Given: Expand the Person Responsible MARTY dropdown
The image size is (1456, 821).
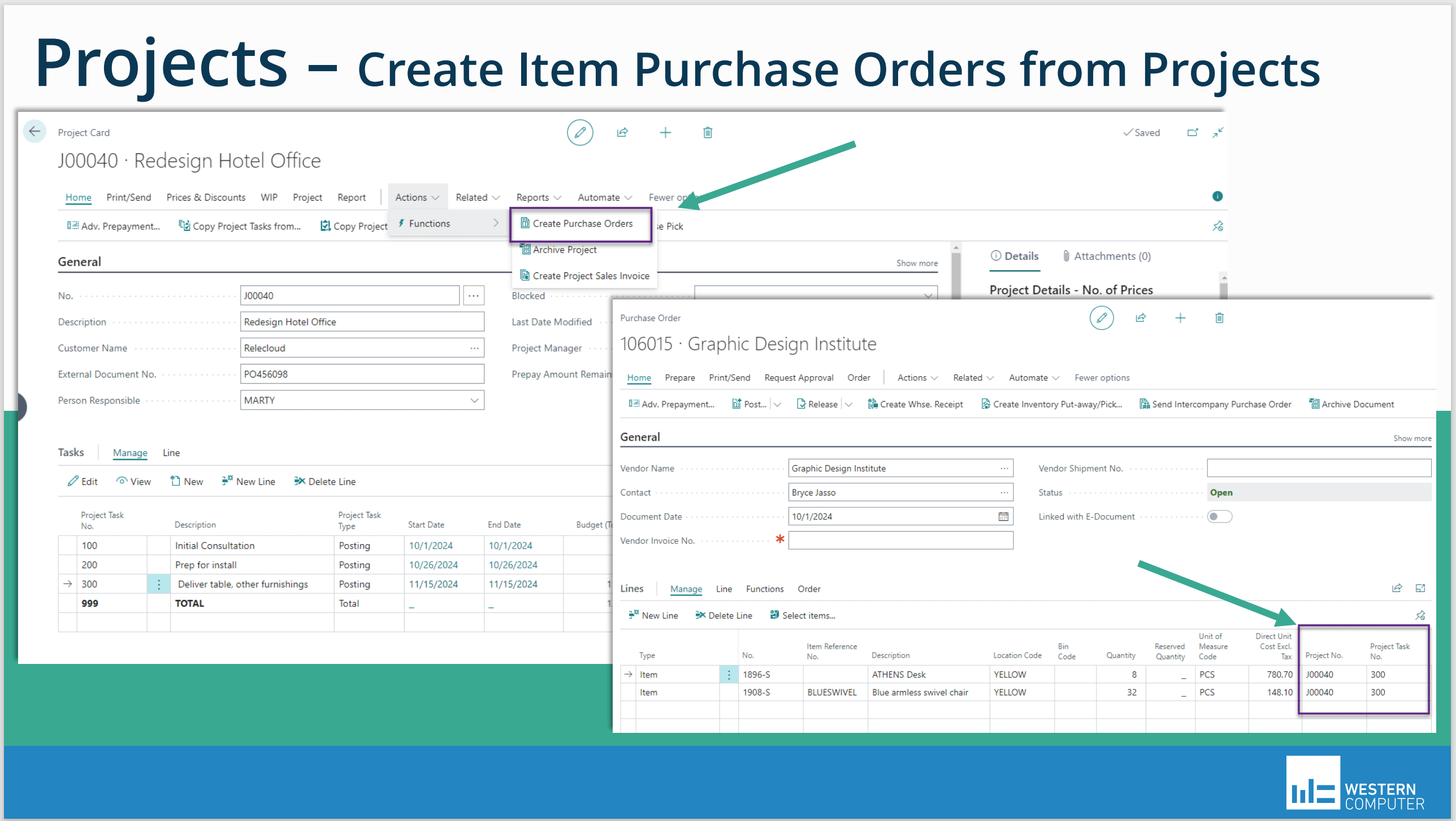Looking at the screenshot, I should [474, 400].
